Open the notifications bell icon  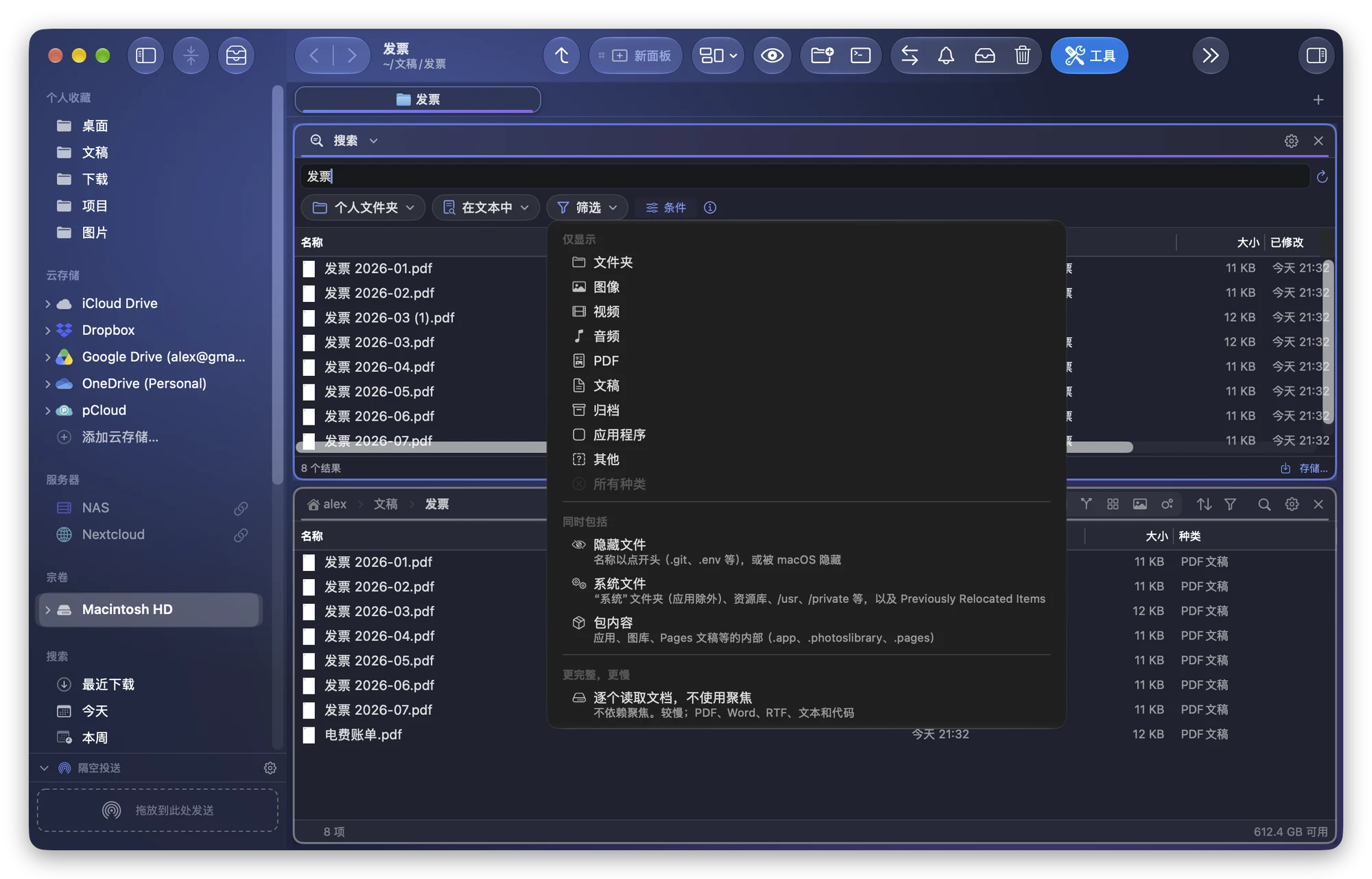(x=946, y=56)
